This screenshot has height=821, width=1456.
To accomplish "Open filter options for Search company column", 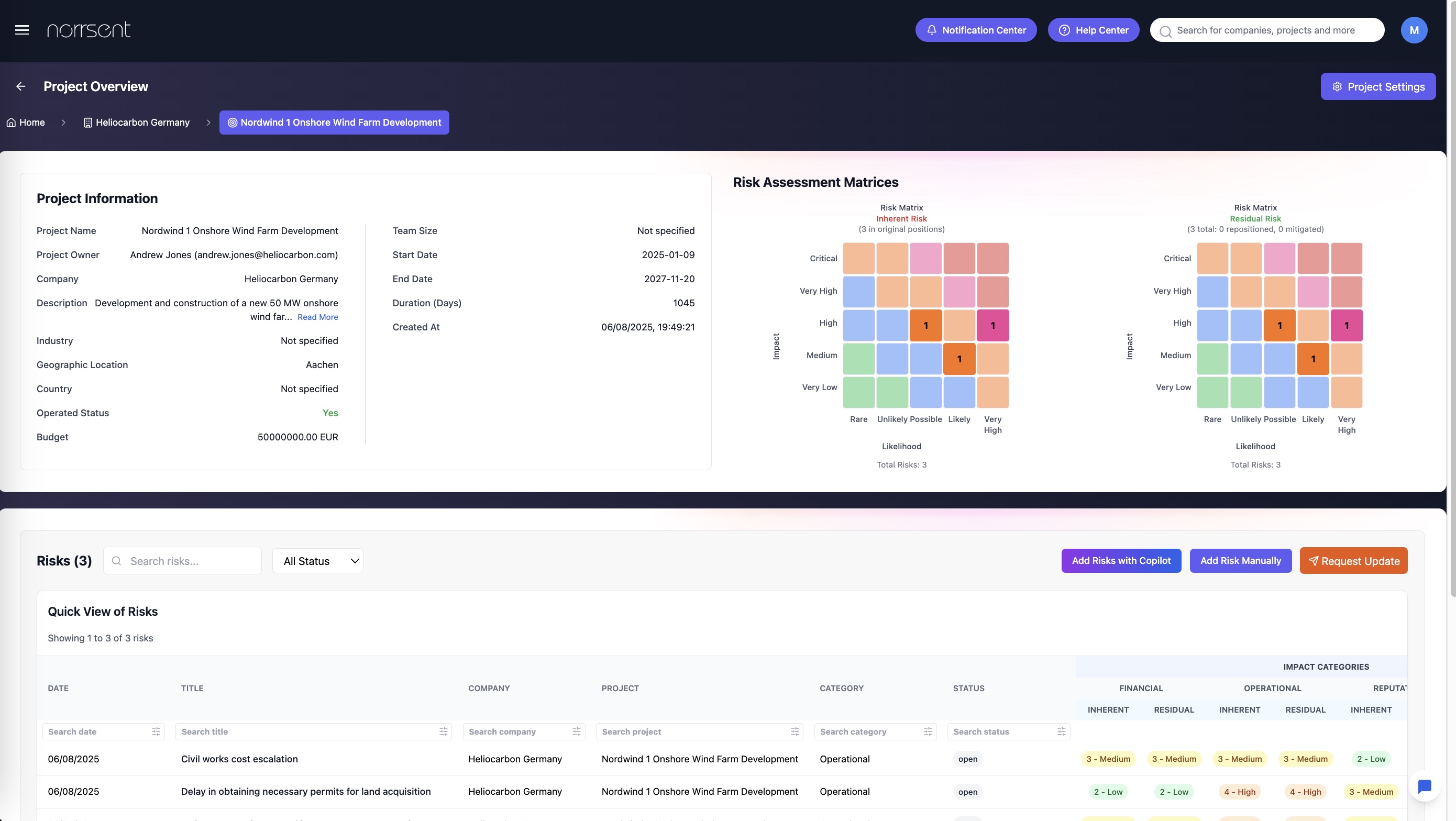I will [x=576, y=731].
